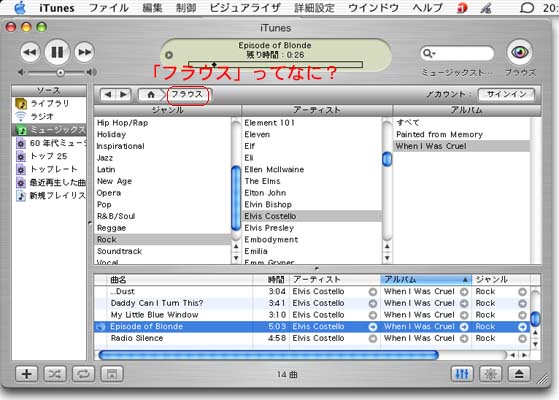Screen dimensions: 559x400
Task: Select ライブラリ in the source list
Action: point(49,104)
